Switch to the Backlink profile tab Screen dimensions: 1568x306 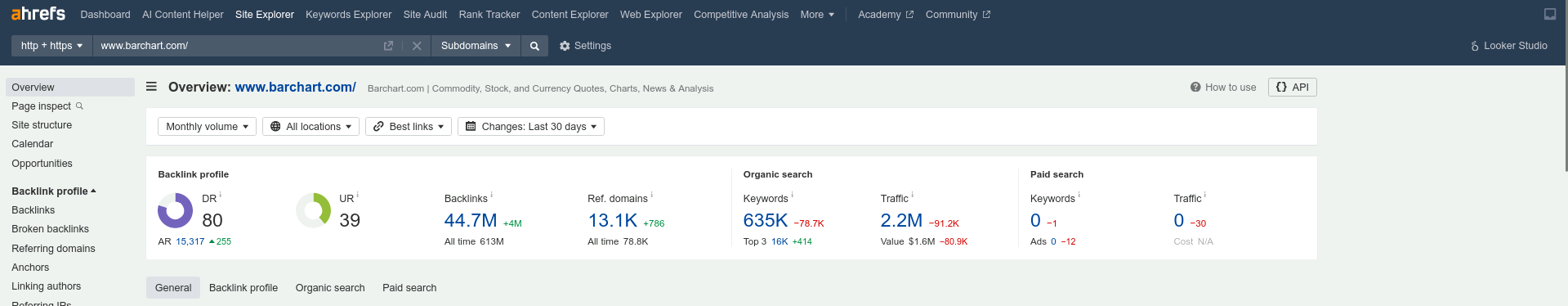(x=243, y=288)
